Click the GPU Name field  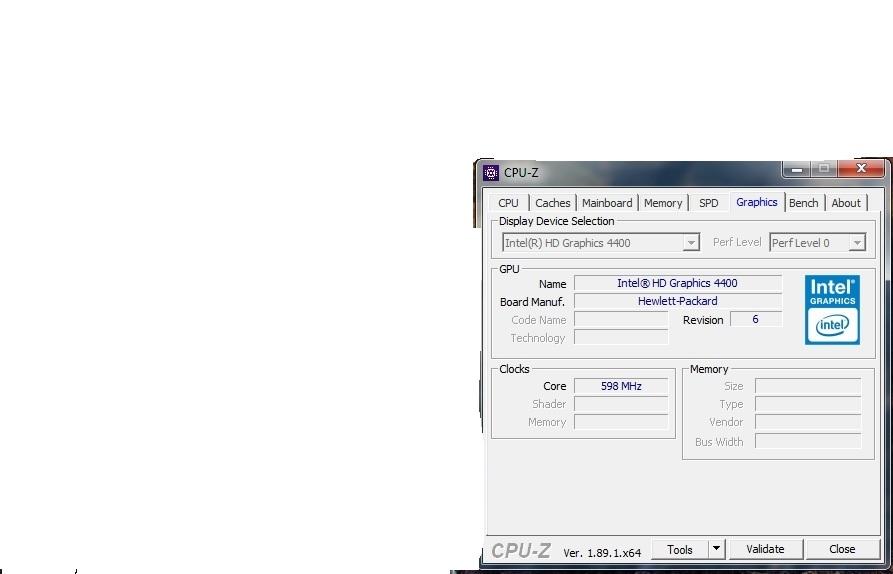click(678, 283)
